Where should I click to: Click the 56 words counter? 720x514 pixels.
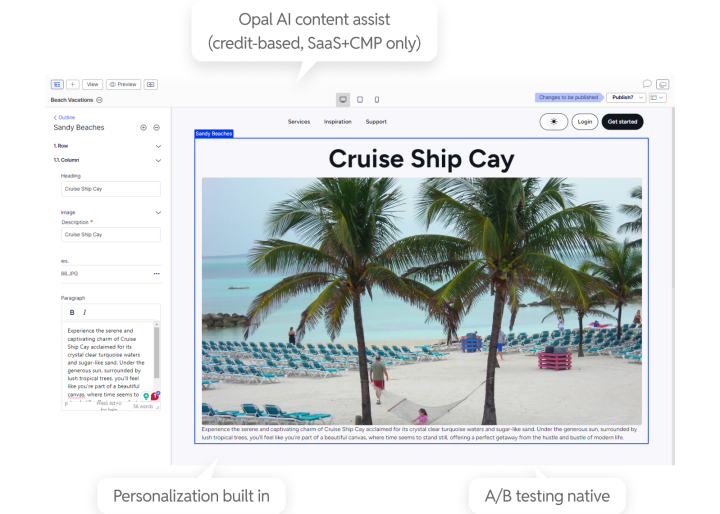pos(143,407)
